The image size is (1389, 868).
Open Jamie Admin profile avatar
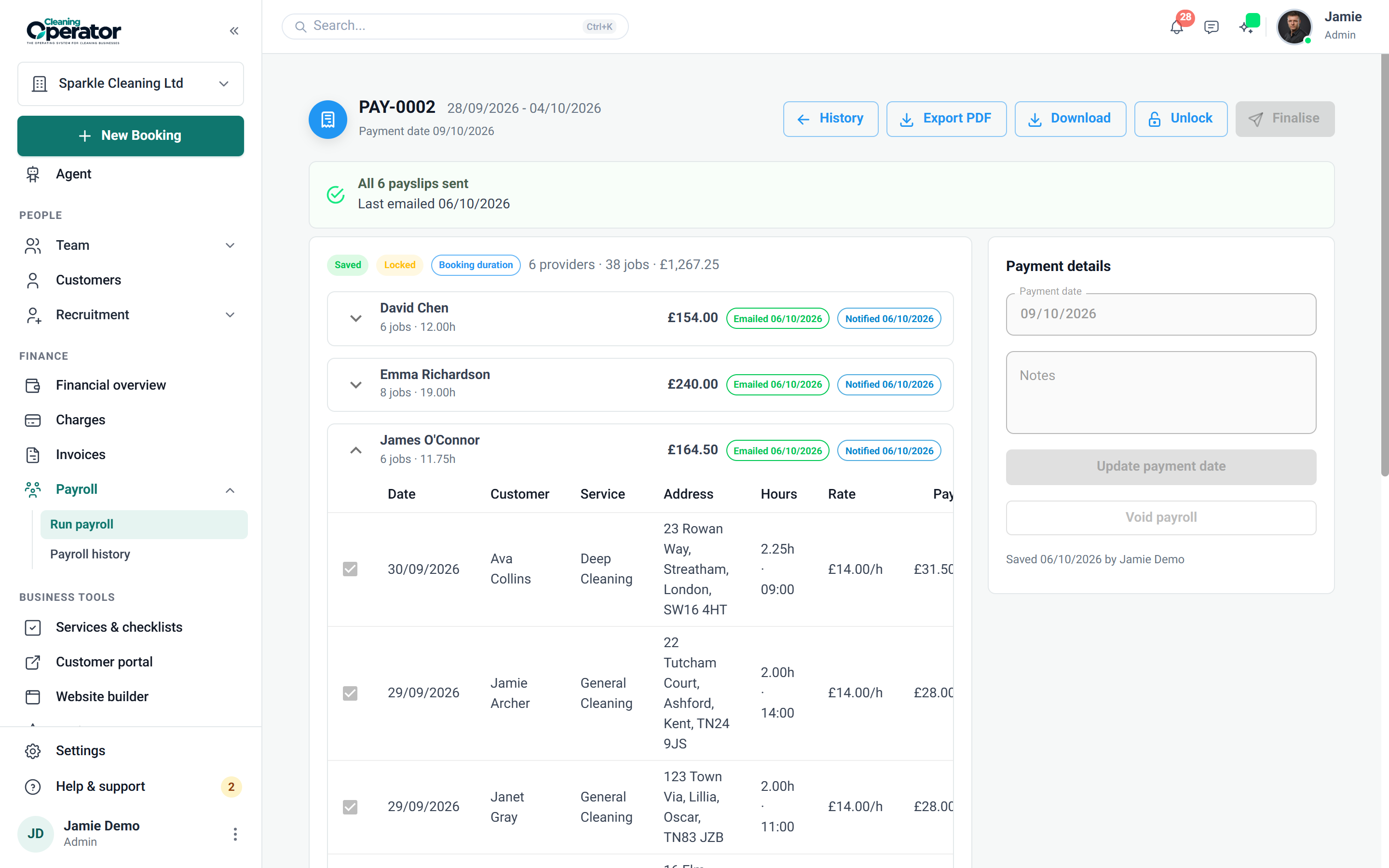(x=1294, y=27)
